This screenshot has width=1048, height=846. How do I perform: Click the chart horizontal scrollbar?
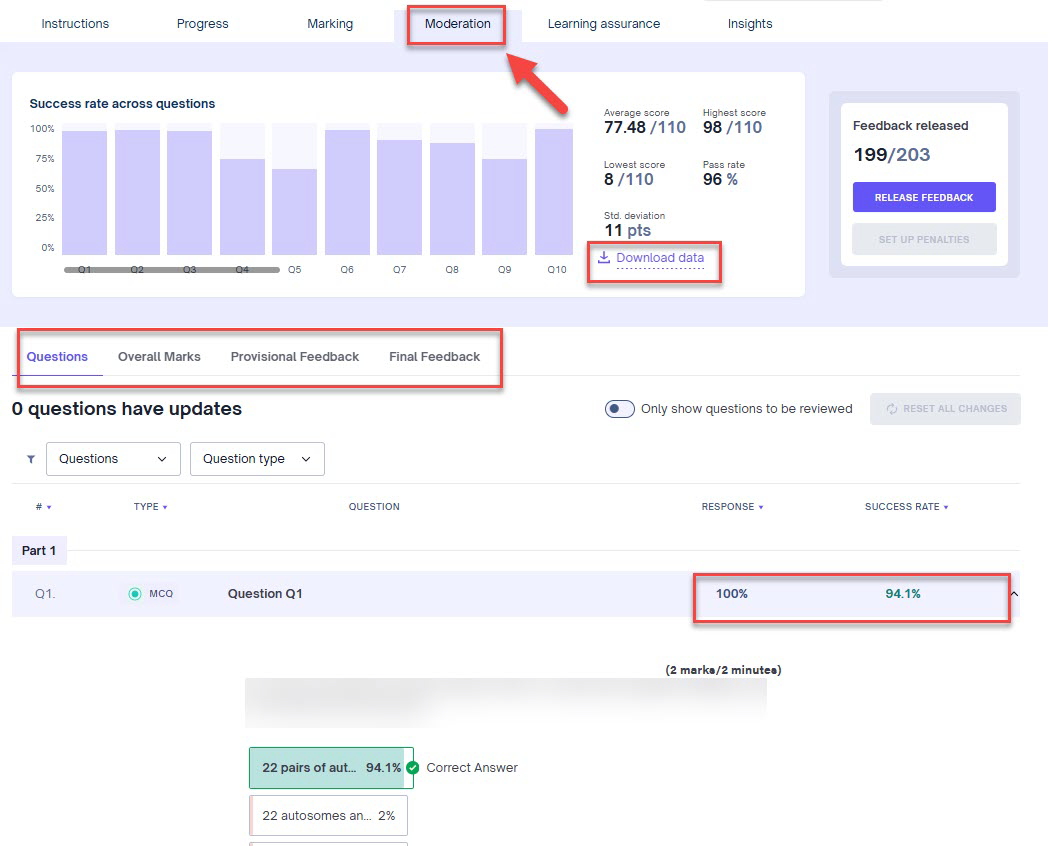click(172, 270)
